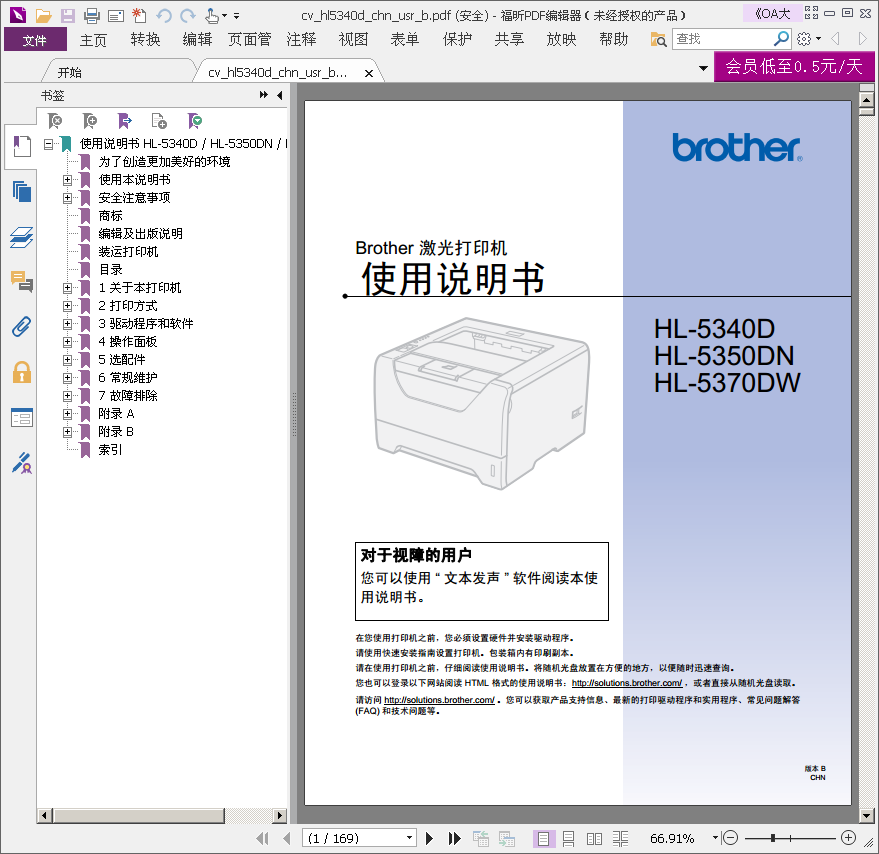Click the continuous facing view icon
The height and width of the screenshot is (854, 879).
[x=620, y=838]
